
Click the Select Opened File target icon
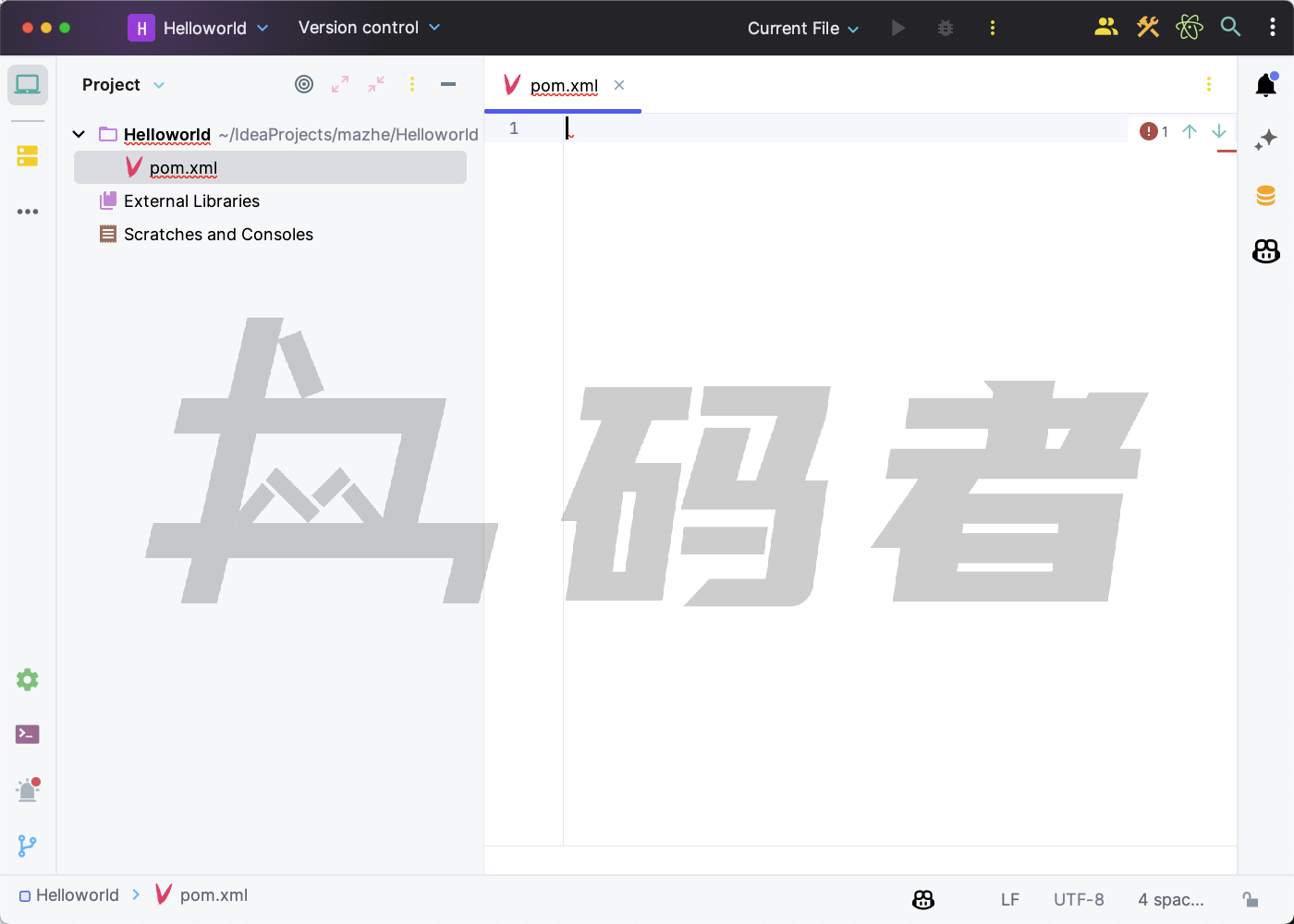click(304, 85)
